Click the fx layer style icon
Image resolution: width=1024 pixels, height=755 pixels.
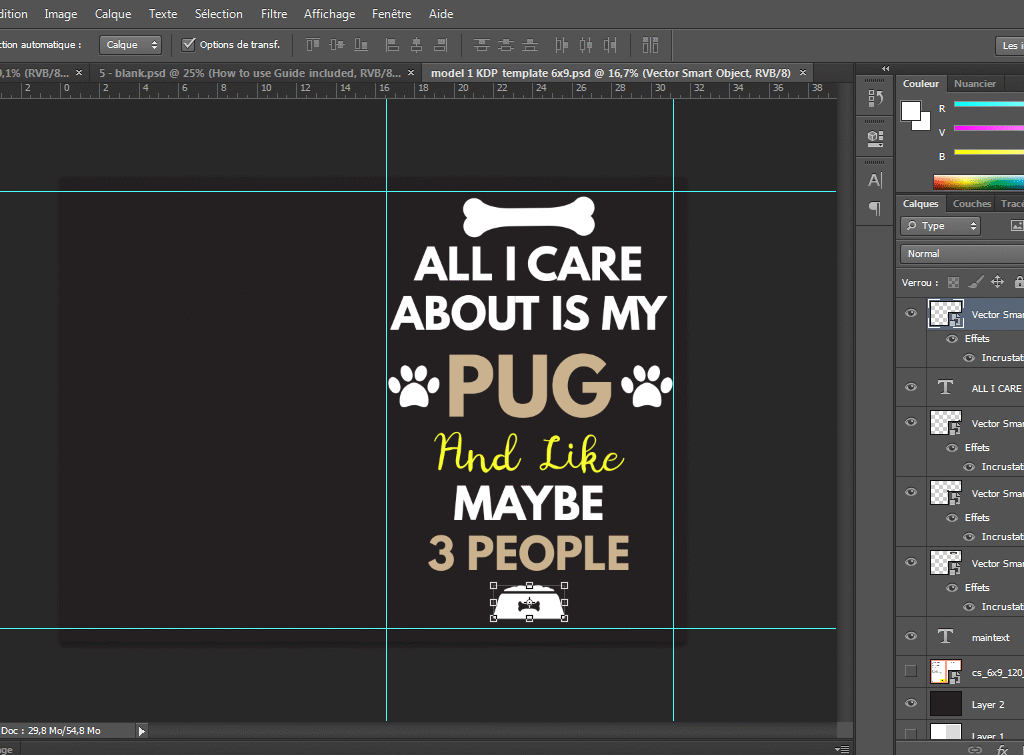[x=1002, y=749]
